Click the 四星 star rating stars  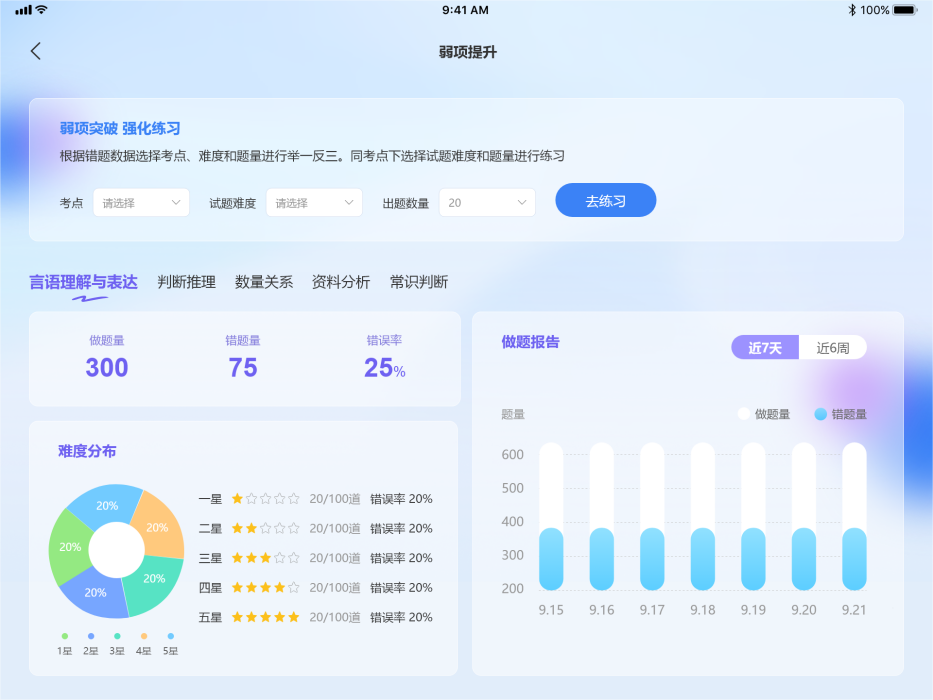pyautogui.click(x=265, y=588)
